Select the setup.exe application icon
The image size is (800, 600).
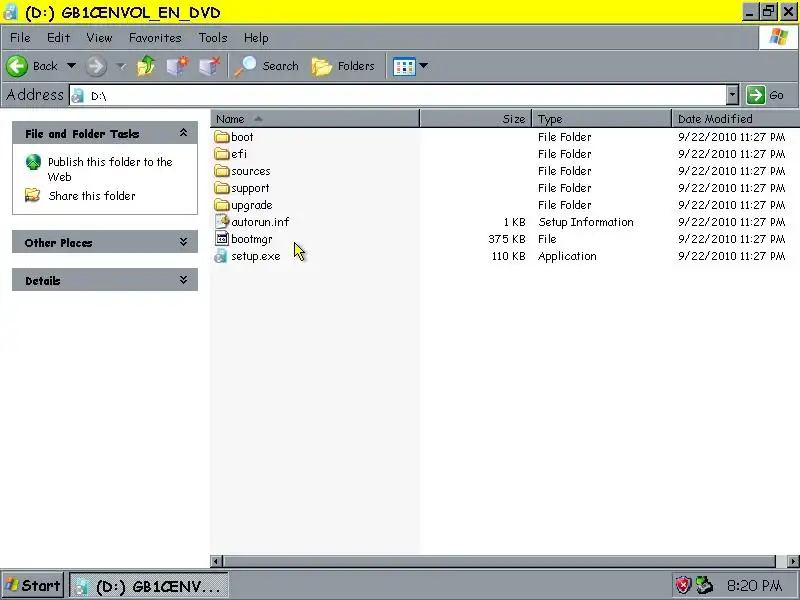[221, 256]
